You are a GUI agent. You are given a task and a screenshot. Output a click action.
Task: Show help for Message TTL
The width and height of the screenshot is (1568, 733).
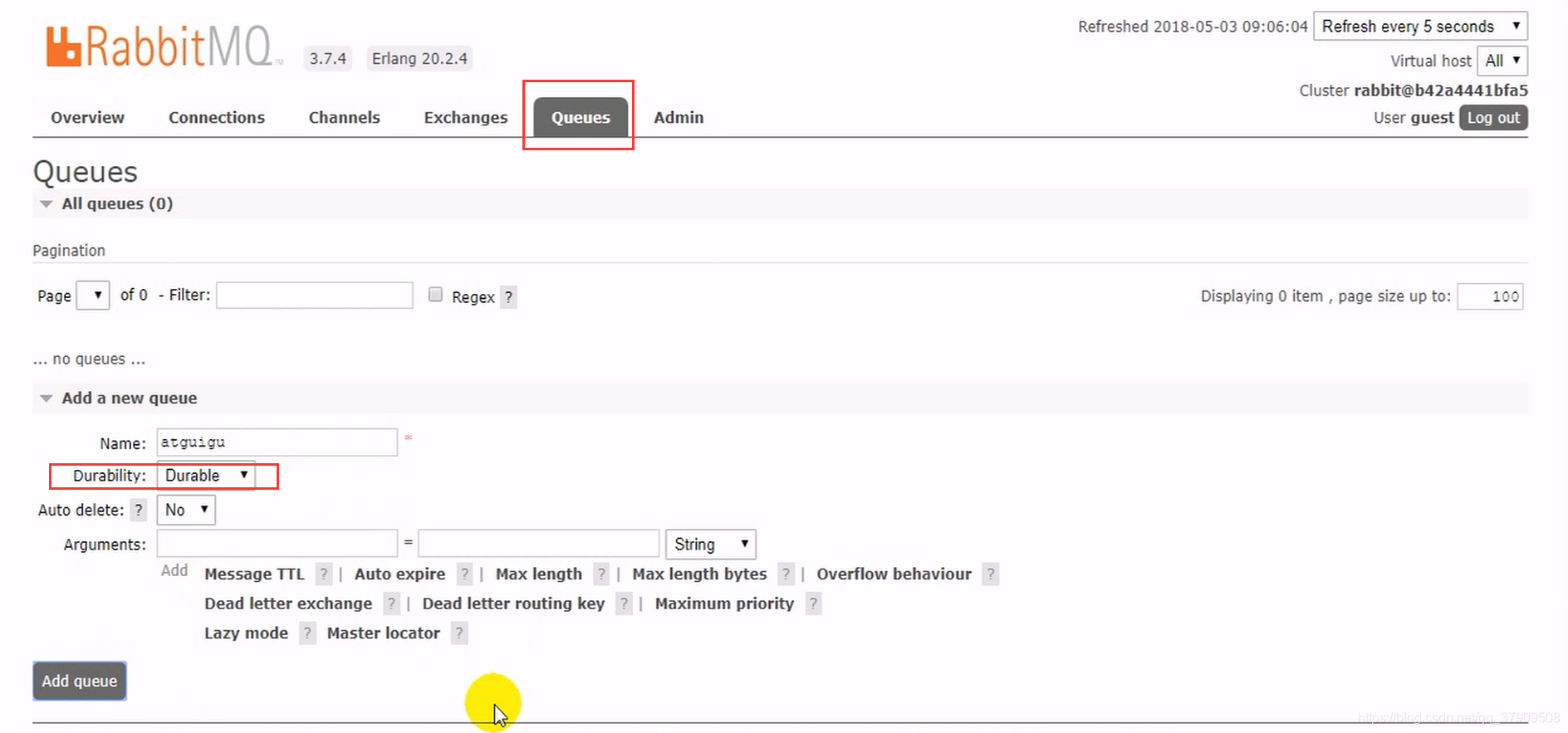tap(324, 574)
